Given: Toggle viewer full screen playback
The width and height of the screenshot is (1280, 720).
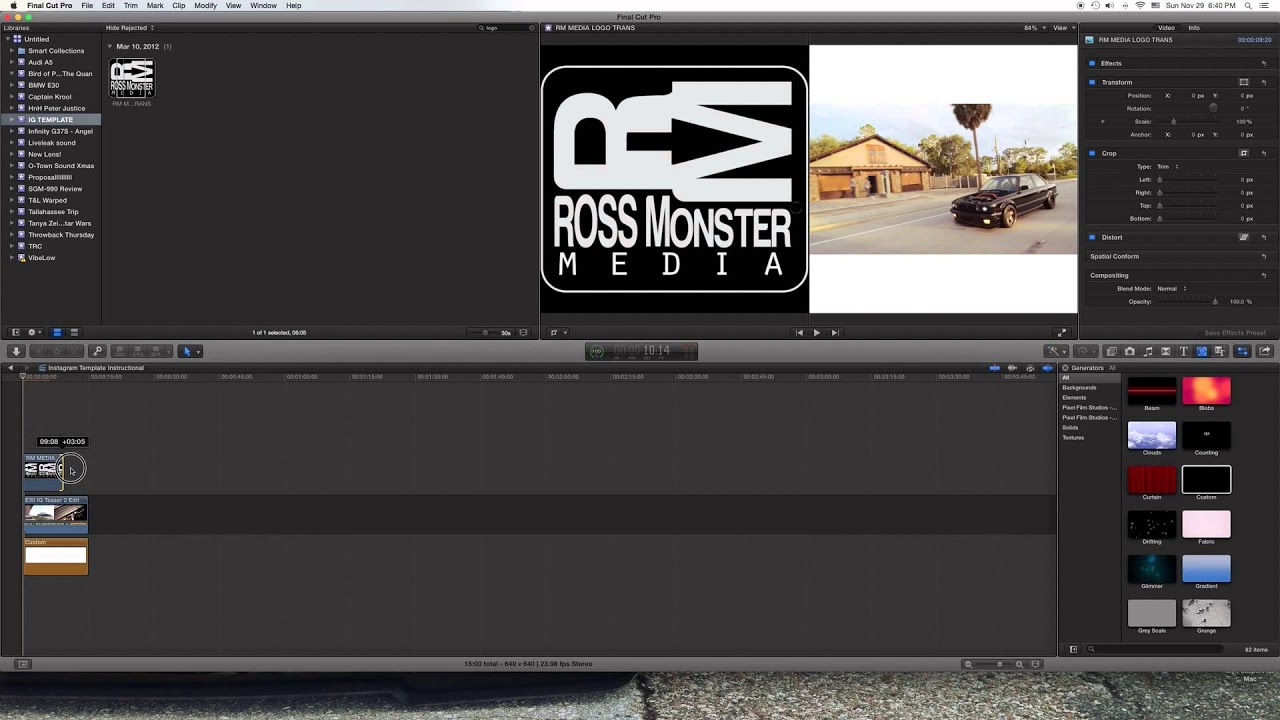Looking at the screenshot, I should pyautogui.click(x=1062, y=333).
